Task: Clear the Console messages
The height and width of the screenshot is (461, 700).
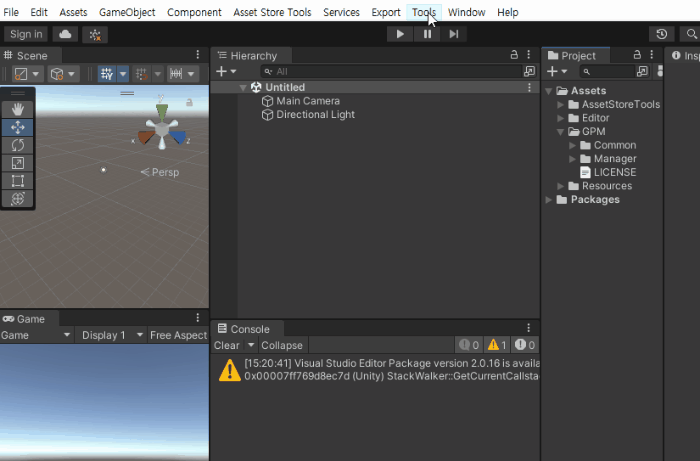Action: (x=227, y=345)
